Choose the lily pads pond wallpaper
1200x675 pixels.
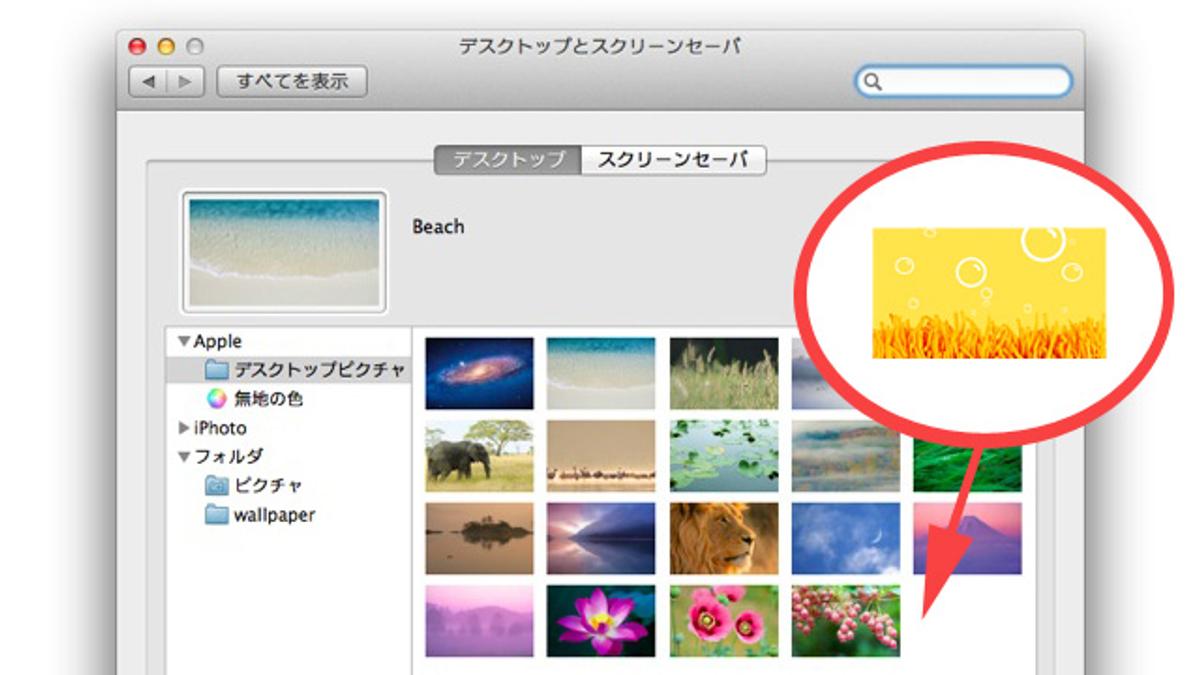[x=723, y=455]
